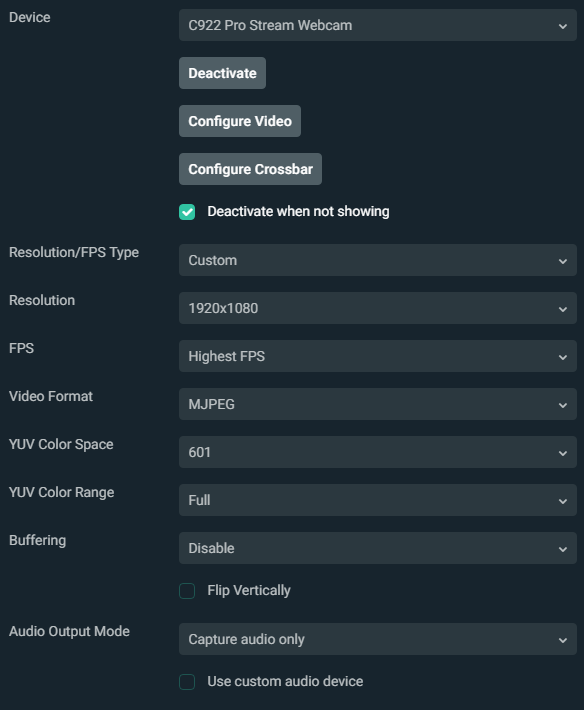Open the YUV Color Space dropdown
The image size is (584, 710).
(x=378, y=452)
